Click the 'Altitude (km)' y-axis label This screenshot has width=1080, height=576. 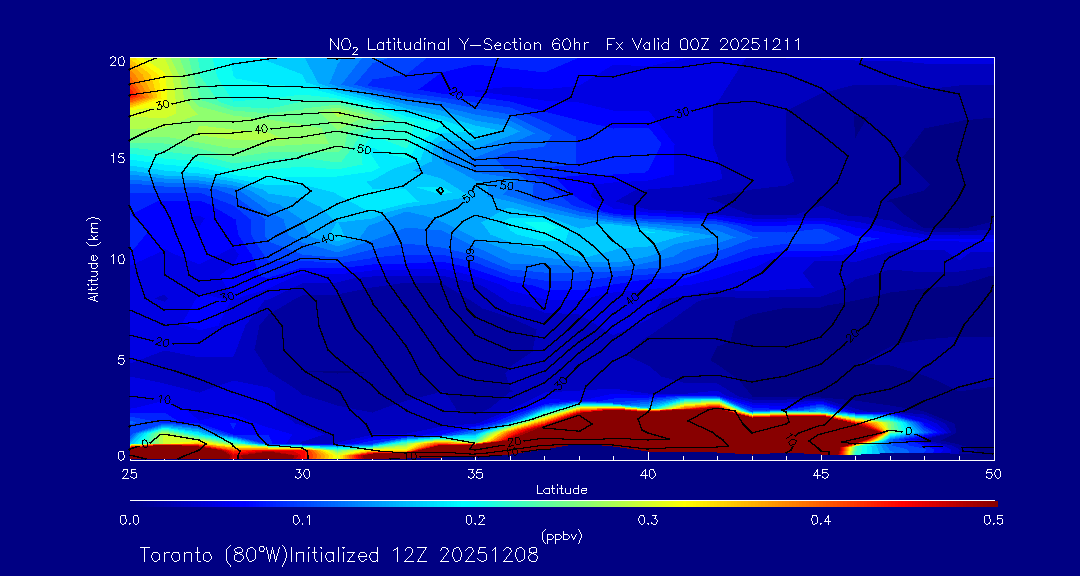click(92, 259)
